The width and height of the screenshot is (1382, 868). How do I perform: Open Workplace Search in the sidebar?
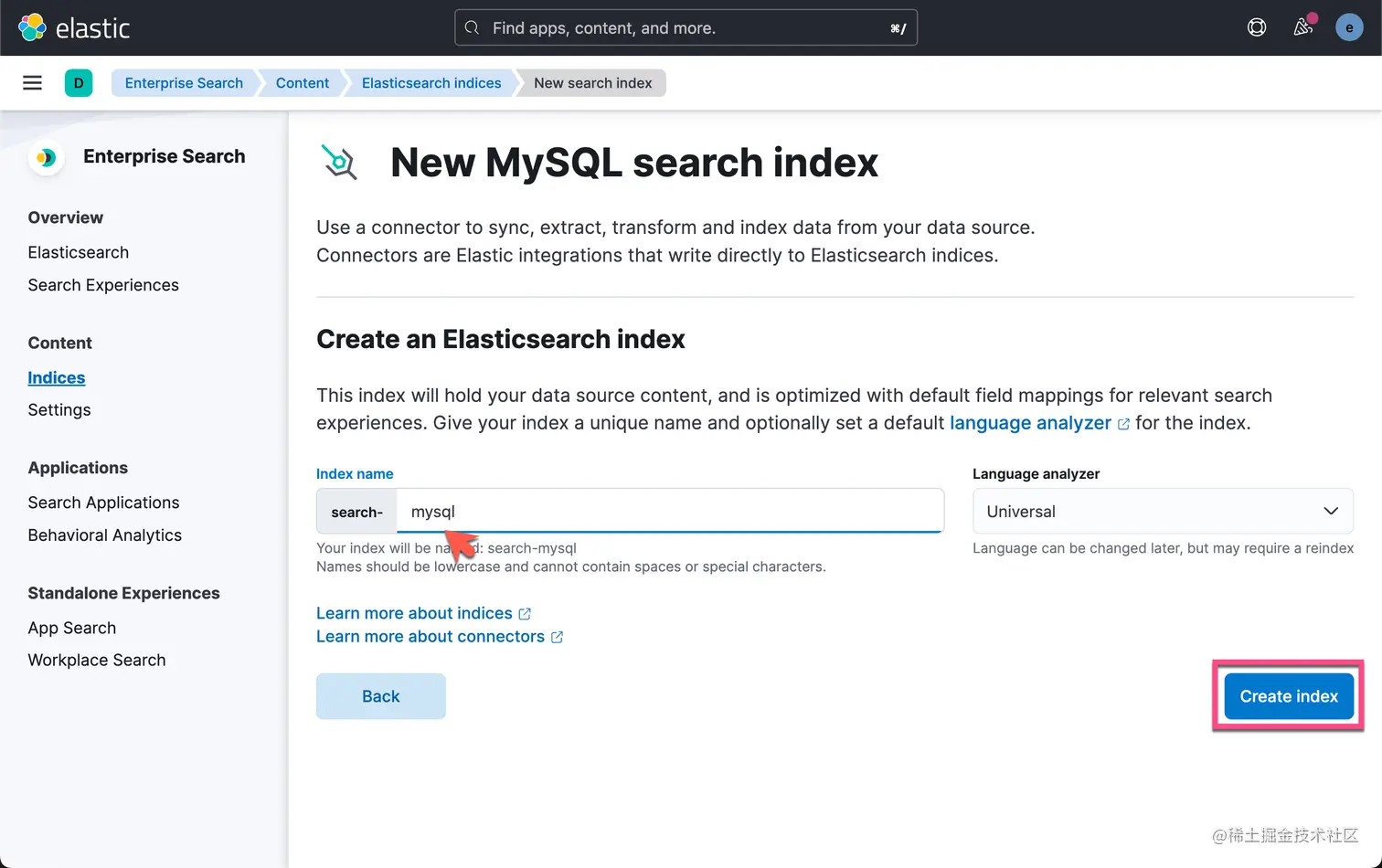click(97, 660)
